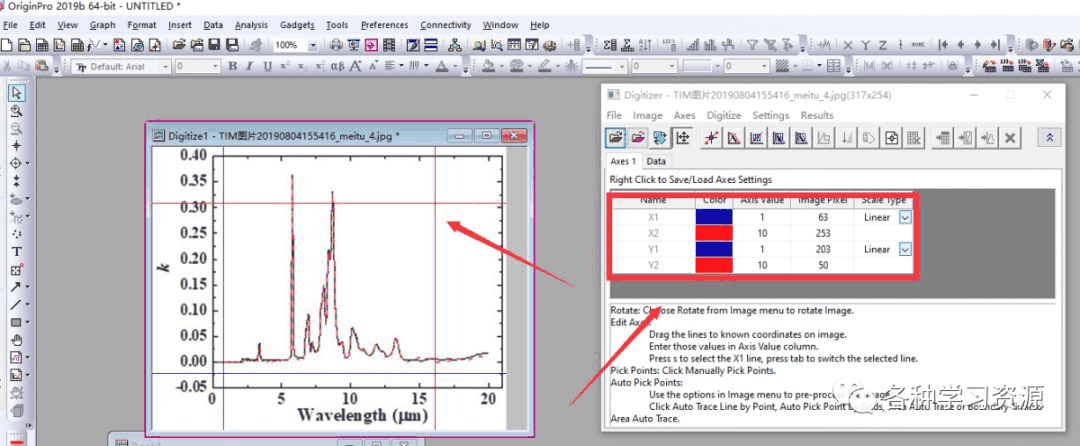Click the blue color swatch for X1
The height and width of the screenshot is (446, 1080).
tap(714, 217)
